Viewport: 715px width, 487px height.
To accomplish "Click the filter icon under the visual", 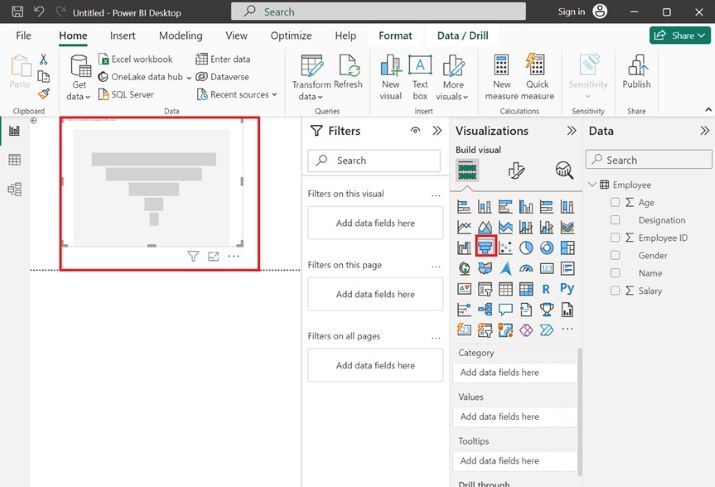I will 193,256.
